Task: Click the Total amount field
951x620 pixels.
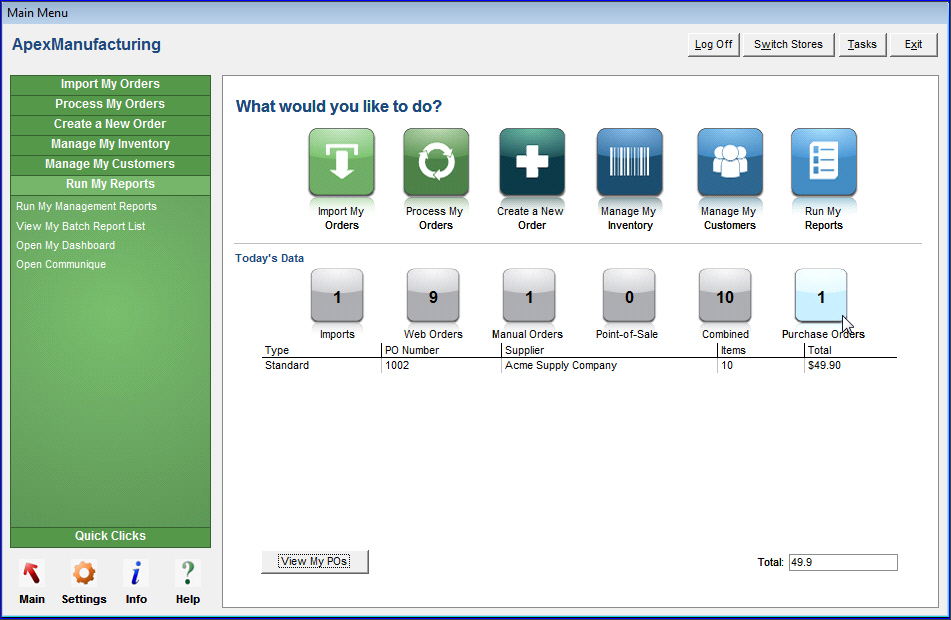Action: (842, 563)
